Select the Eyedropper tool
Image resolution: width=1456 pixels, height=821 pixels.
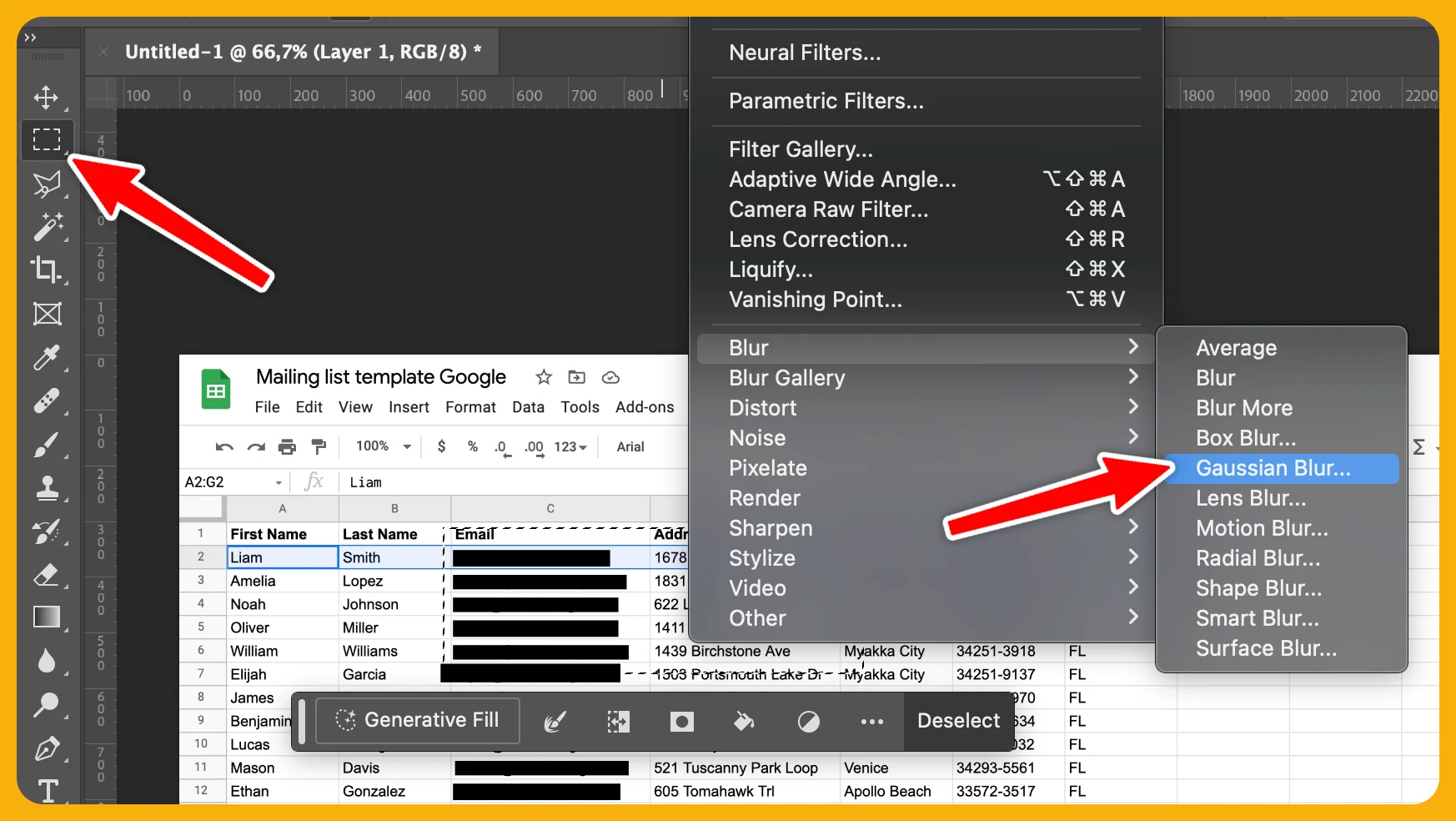47,358
